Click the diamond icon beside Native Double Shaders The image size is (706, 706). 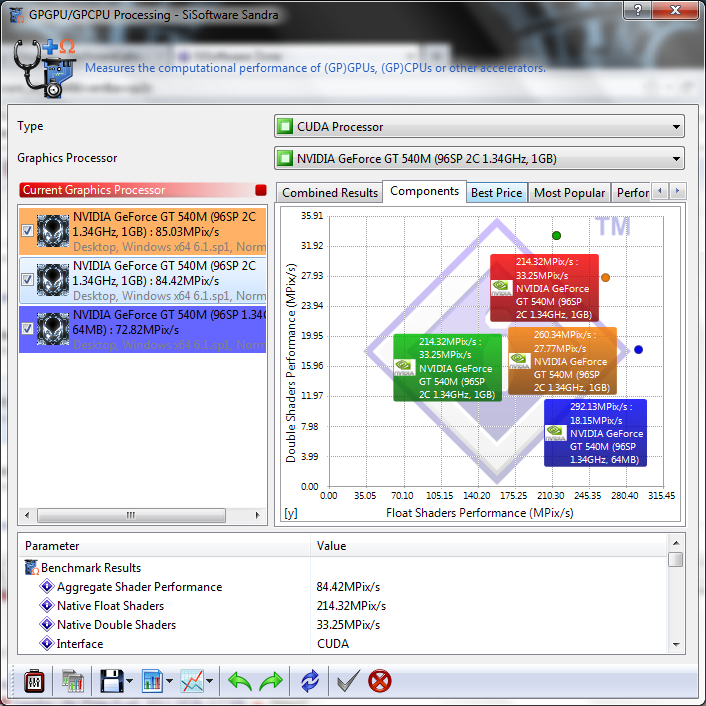[x=47, y=625]
